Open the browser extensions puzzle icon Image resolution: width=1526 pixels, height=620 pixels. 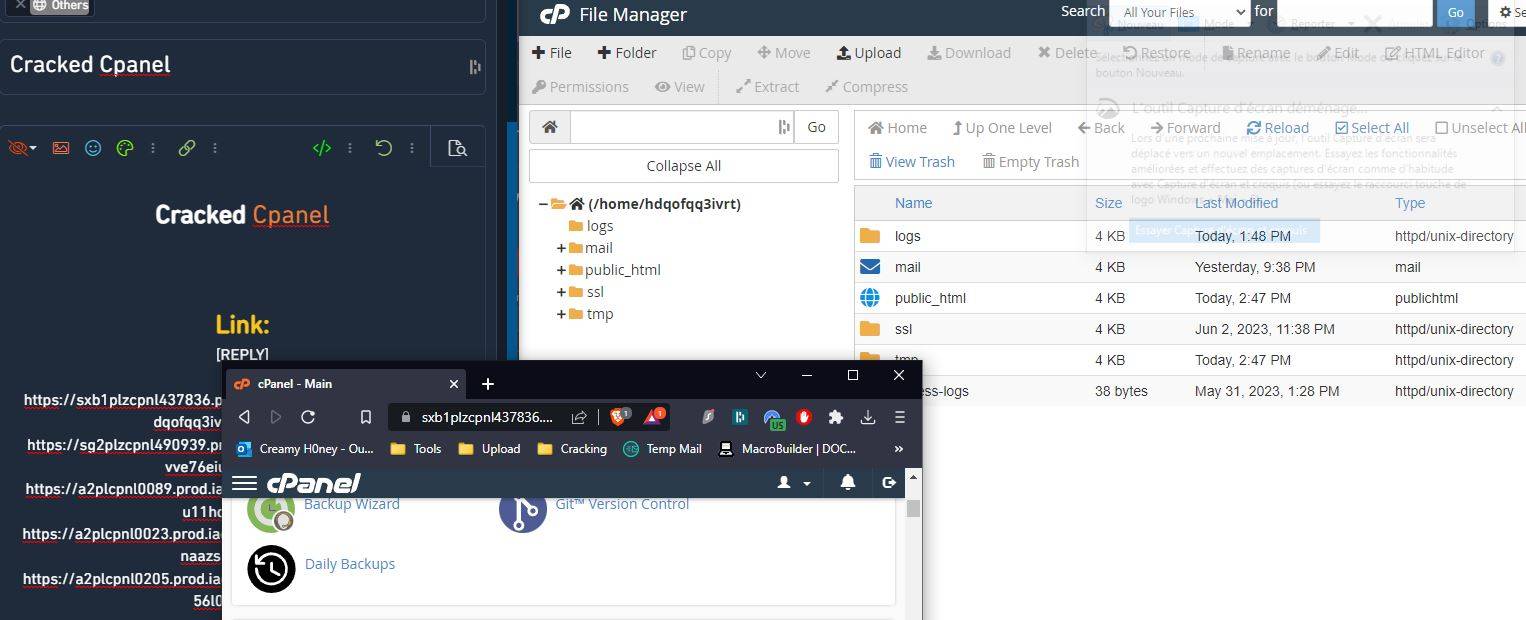(836, 417)
